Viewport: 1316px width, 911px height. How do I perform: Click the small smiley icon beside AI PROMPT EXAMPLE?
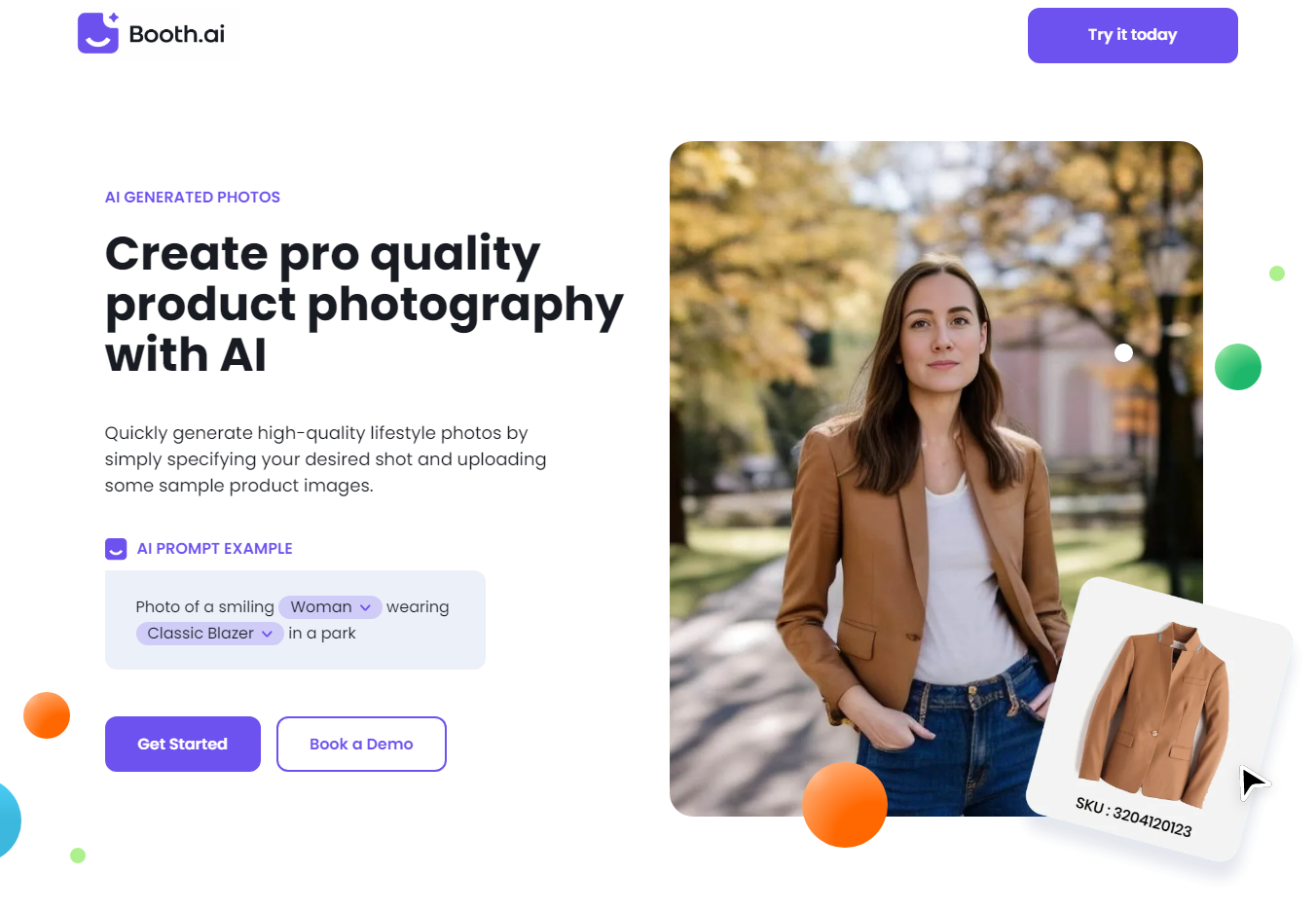[x=116, y=549]
